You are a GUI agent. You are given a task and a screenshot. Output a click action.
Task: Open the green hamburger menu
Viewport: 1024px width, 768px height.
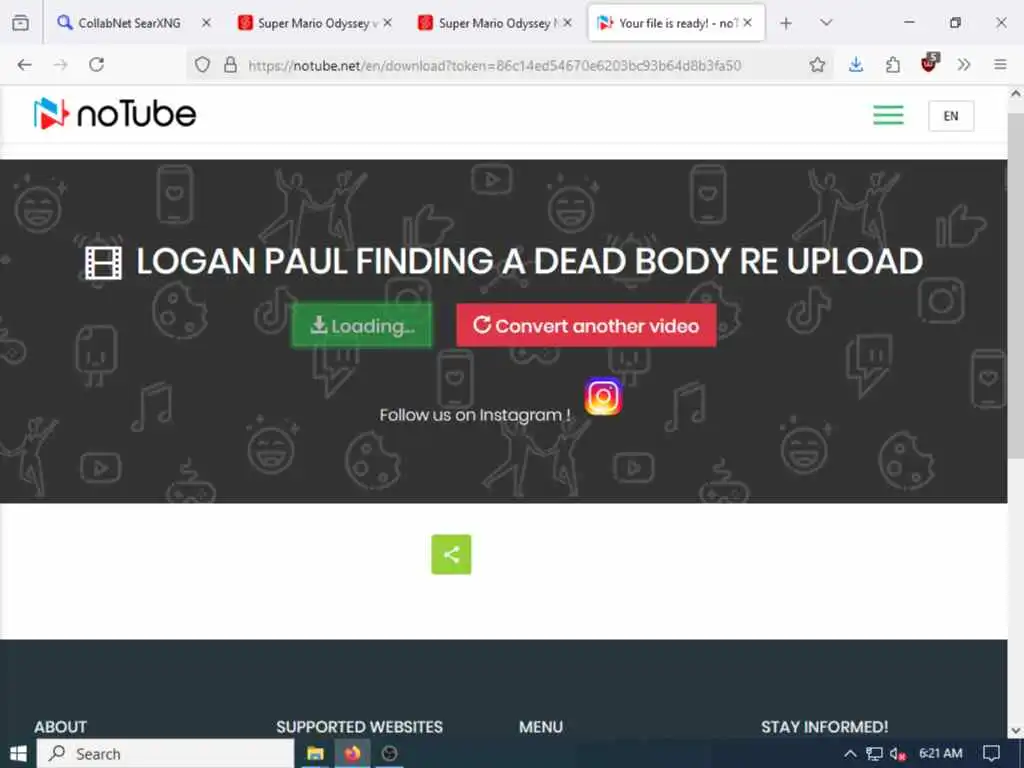point(888,115)
